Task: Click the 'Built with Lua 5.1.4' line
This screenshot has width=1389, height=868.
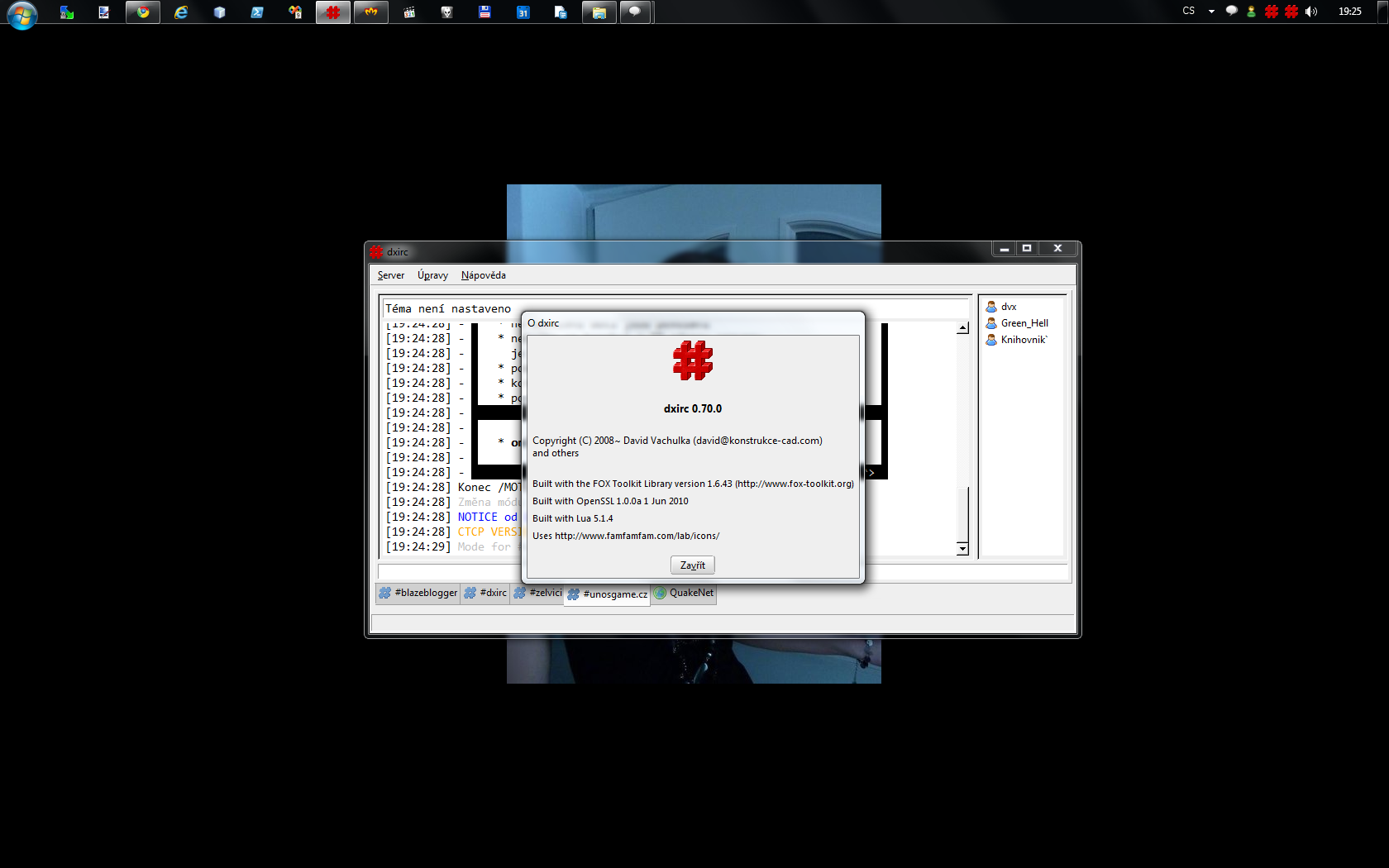Action: (x=573, y=518)
